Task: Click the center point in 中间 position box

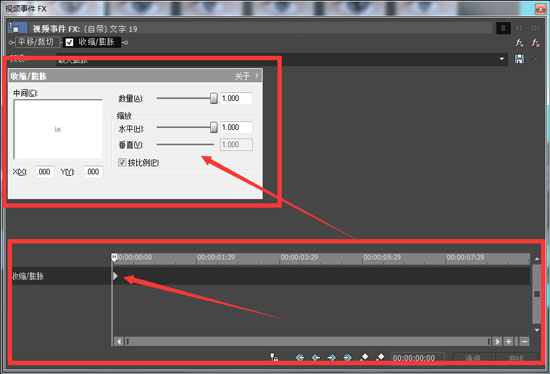Action: coord(58,129)
